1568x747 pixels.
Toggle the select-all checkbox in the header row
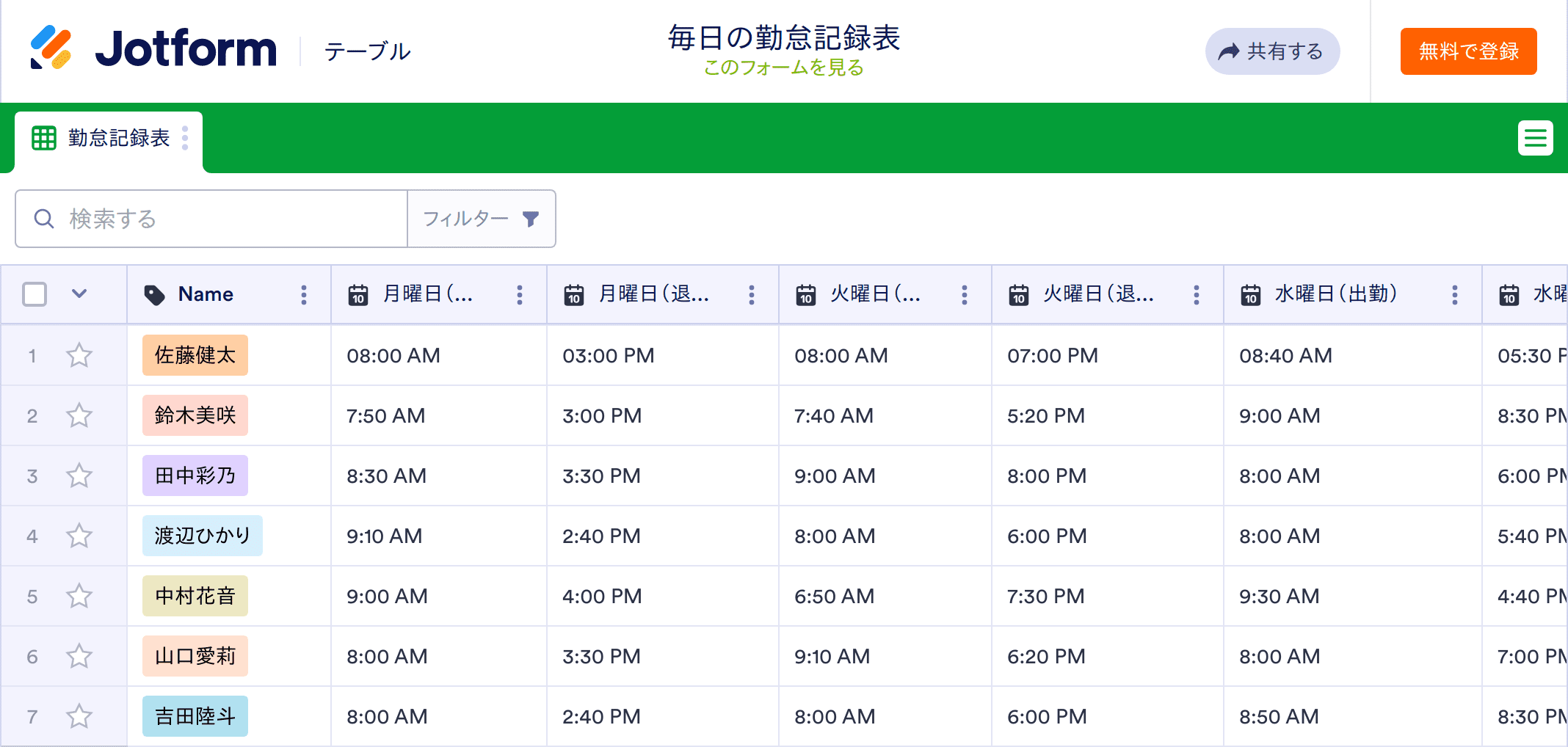click(34, 294)
